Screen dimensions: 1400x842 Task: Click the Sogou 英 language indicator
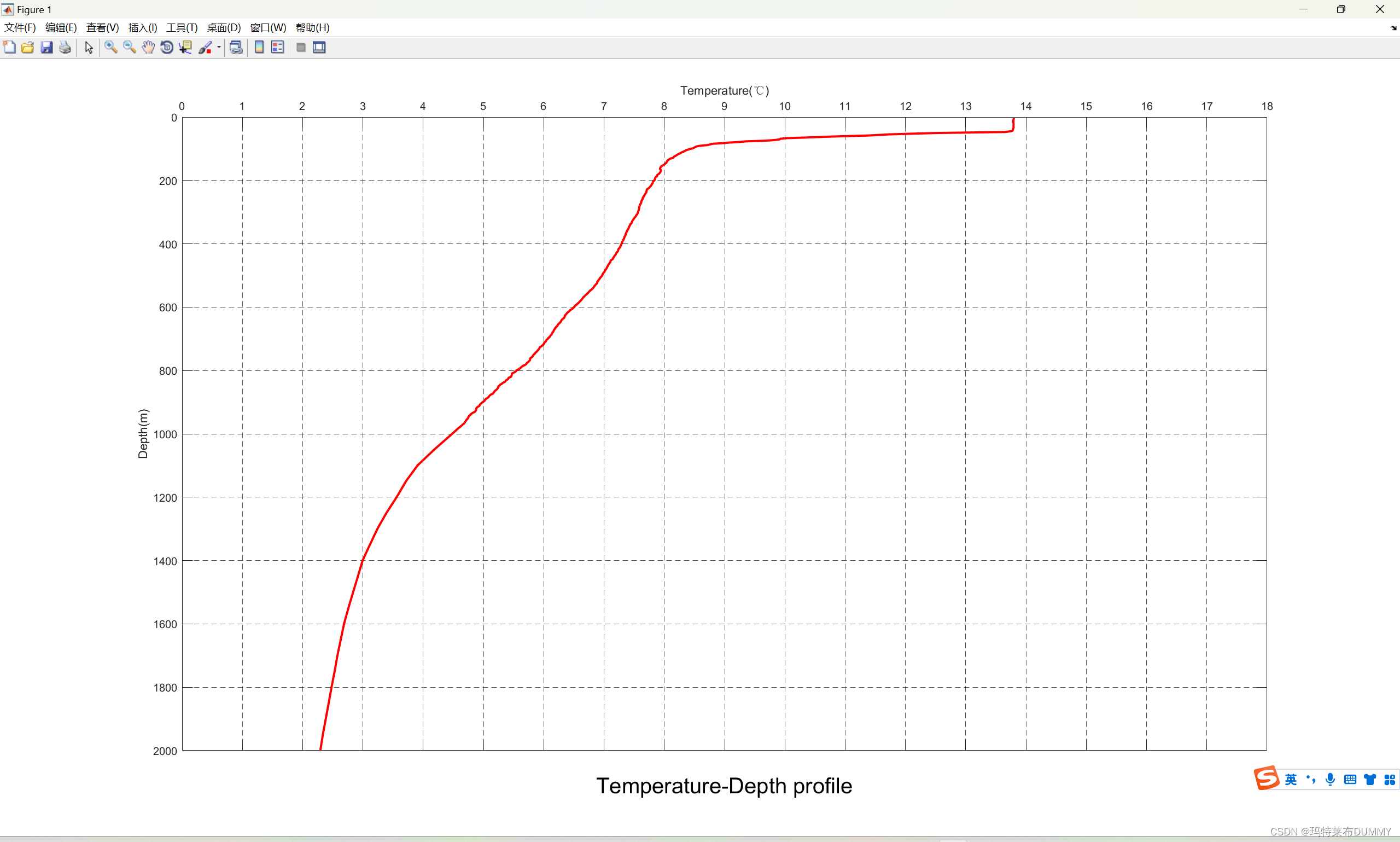(1291, 780)
